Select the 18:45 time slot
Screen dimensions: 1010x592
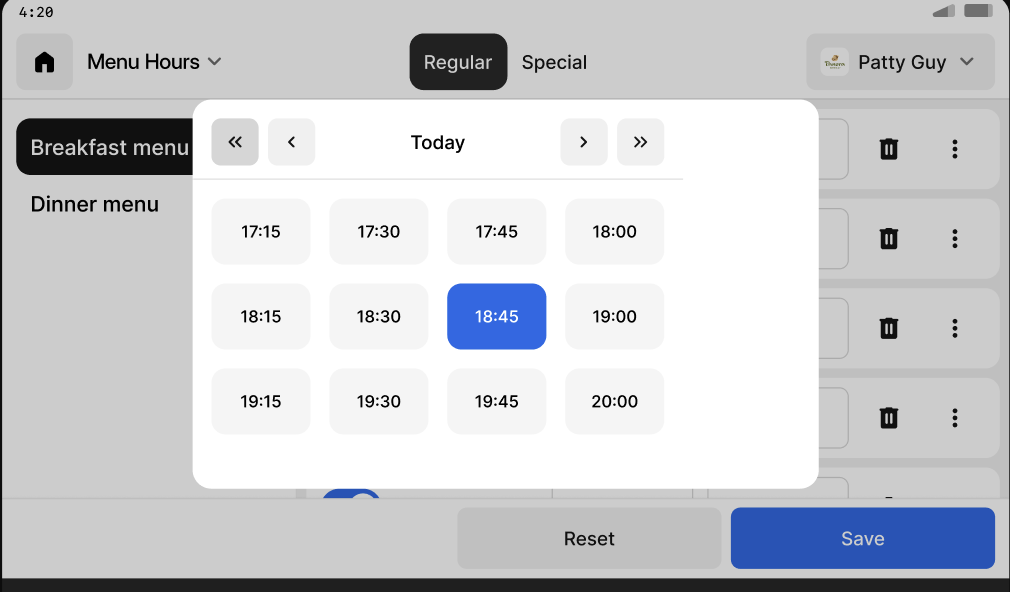(x=496, y=317)
